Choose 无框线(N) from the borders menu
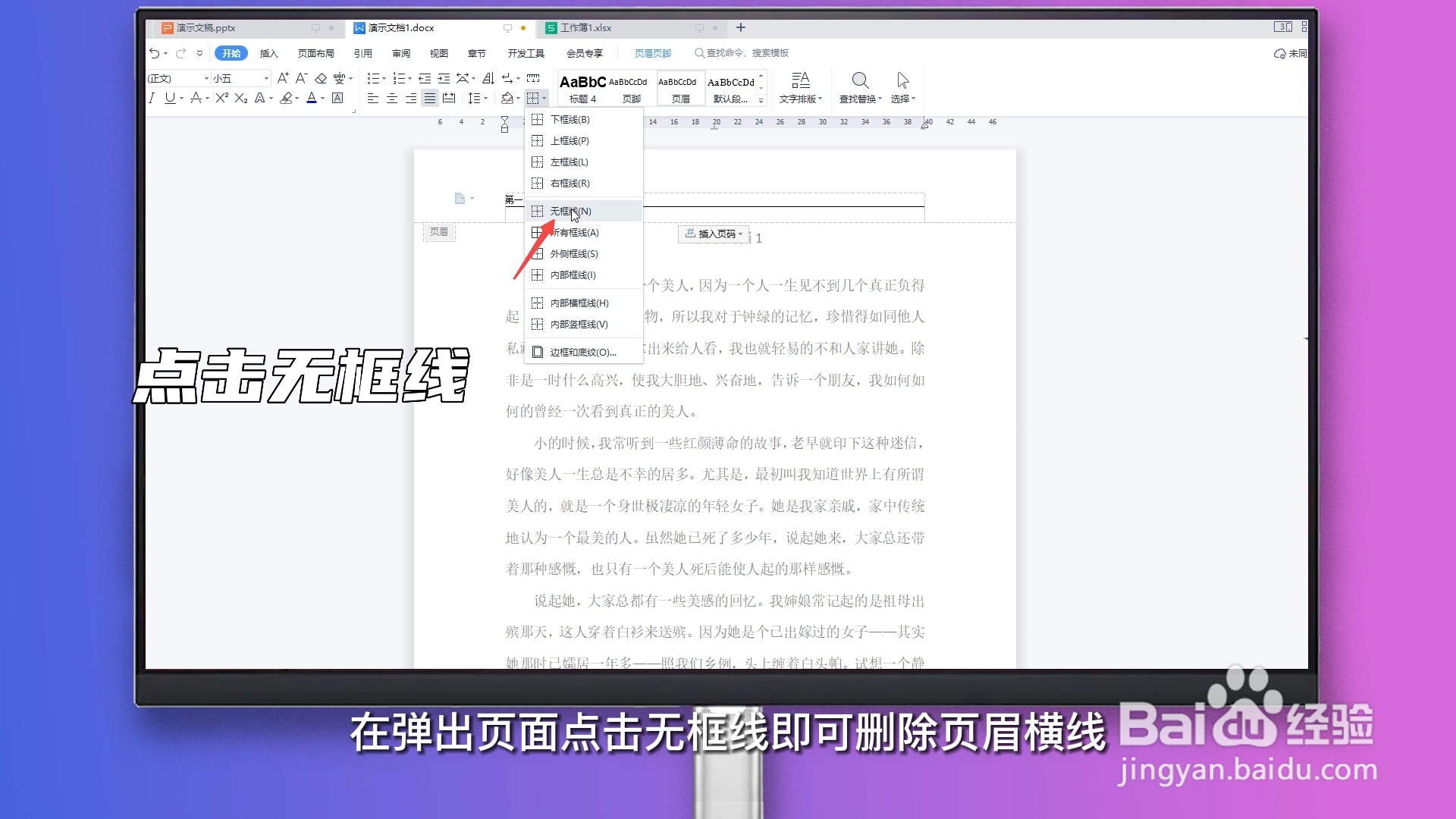Screen dimensions: 1456x819 tap(570, 211)
